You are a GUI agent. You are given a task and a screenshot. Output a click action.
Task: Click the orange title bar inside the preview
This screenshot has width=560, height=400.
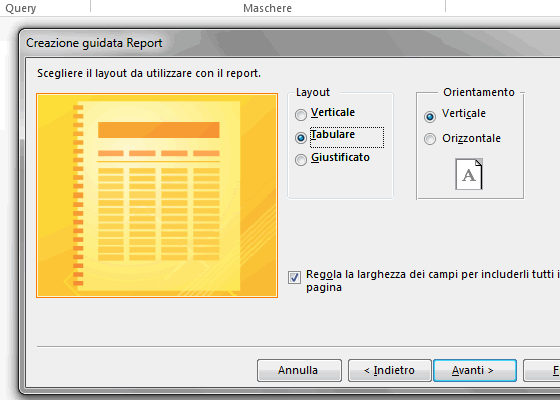point(159,130)
